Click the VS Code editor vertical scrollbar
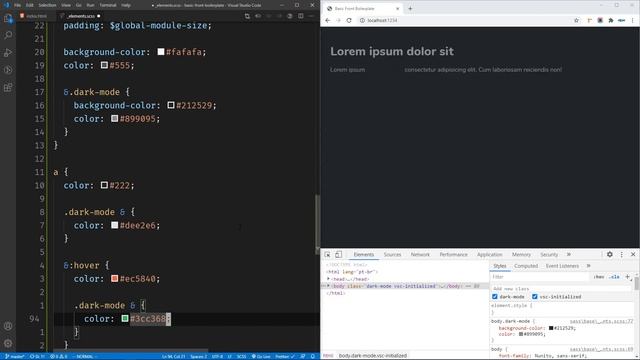Image resolution: width=640 pixels, height=360 pixels. (x=318, y=224)
